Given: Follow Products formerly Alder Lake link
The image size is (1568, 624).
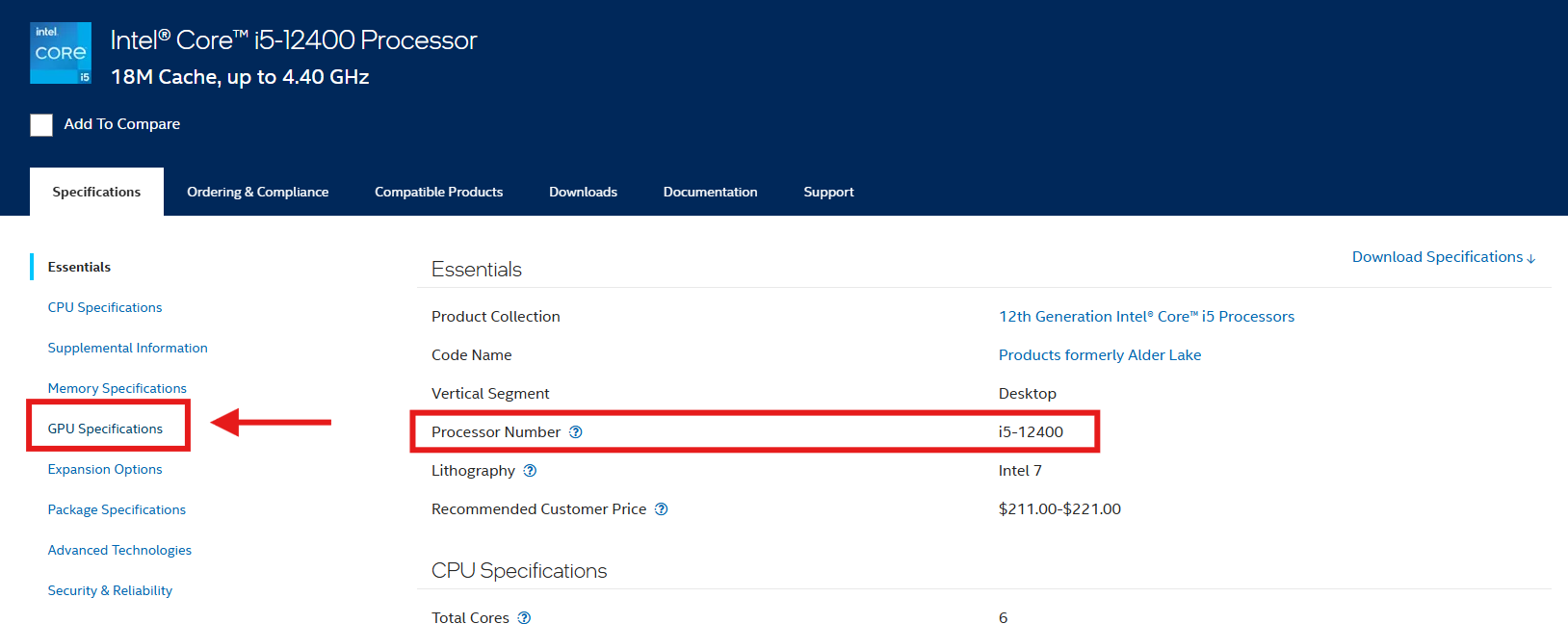Looking at the screenshot, I should pos(1099,355).
